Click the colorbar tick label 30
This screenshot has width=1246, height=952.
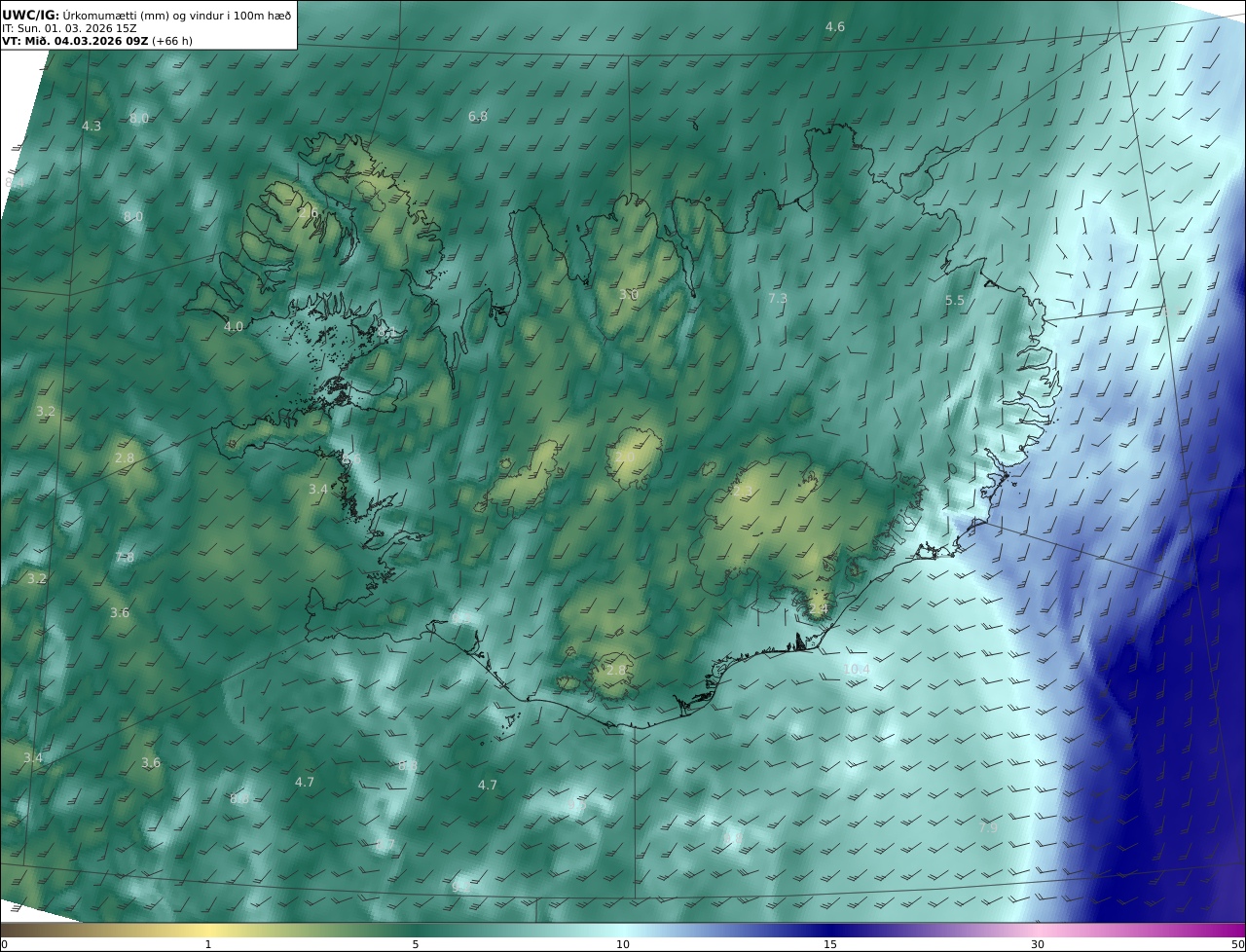pos(1038,944)
